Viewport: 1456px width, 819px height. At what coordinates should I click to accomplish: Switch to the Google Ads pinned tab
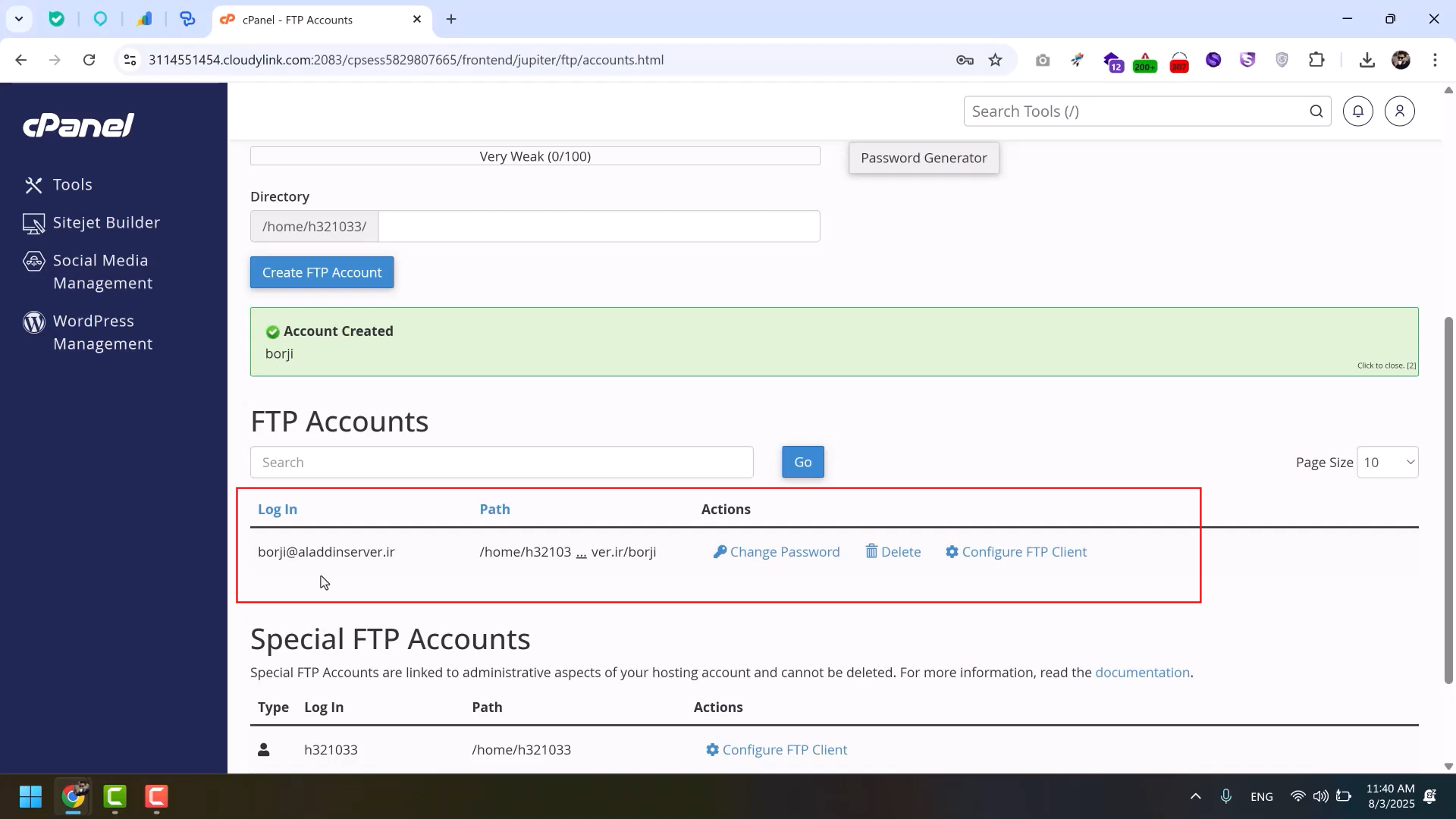tap(144, 19)
